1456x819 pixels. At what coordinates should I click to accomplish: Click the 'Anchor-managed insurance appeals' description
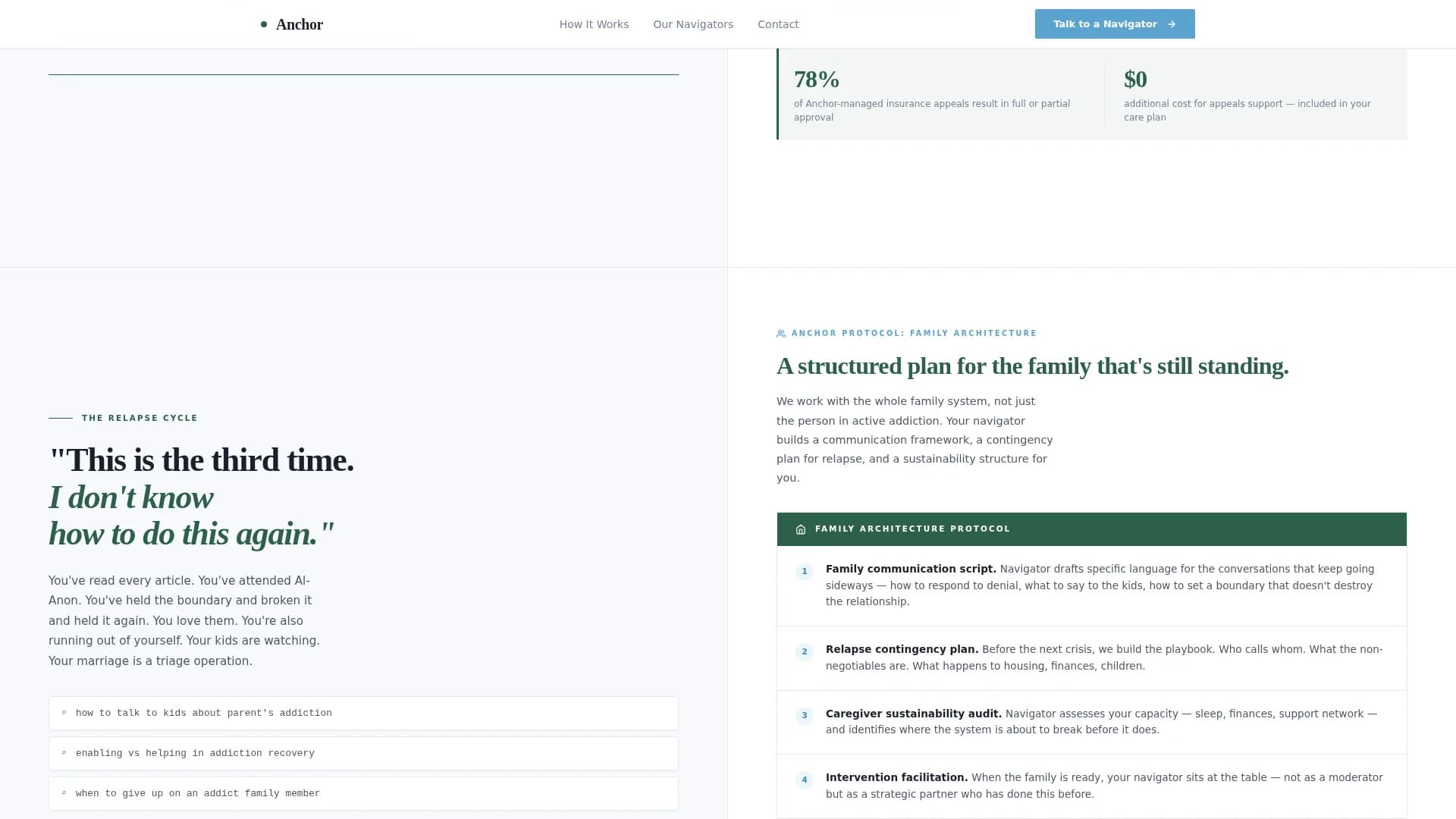932,110
